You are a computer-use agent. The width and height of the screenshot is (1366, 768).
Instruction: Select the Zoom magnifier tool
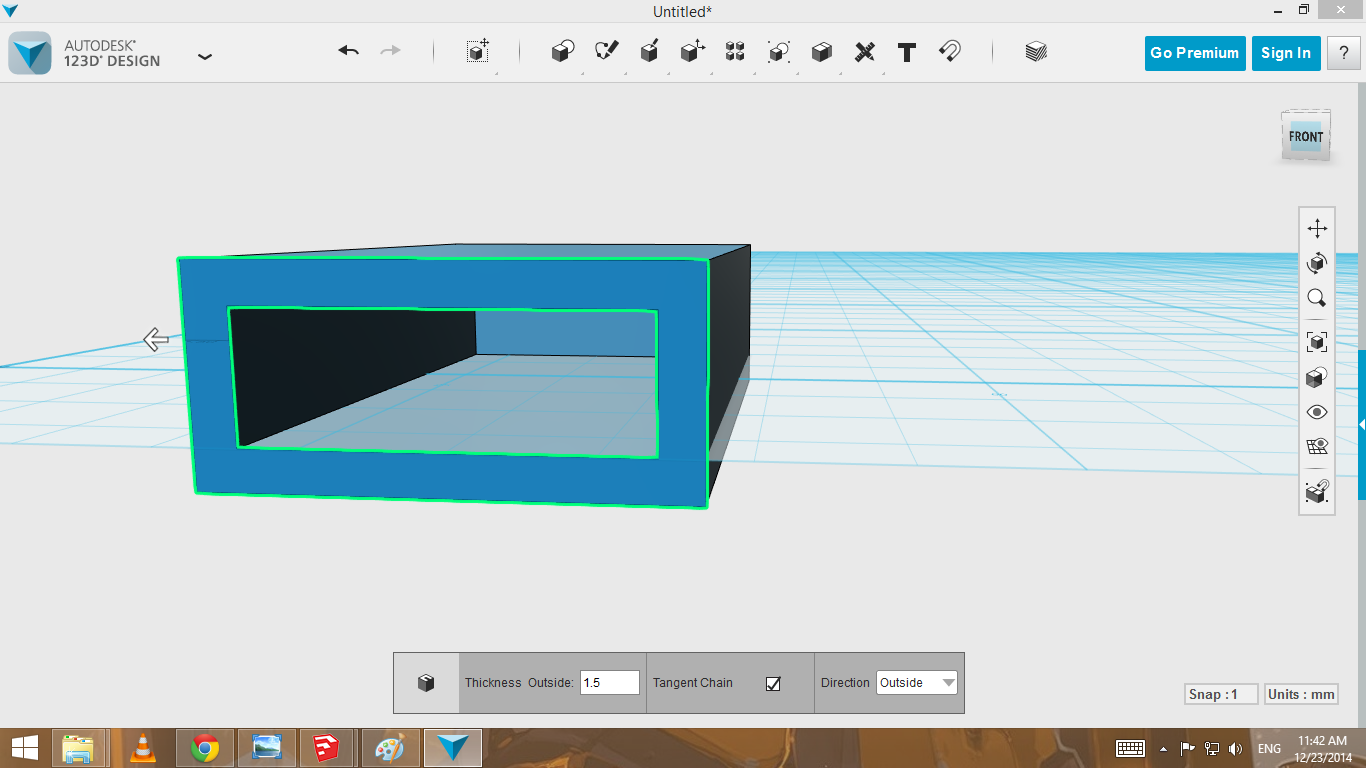click(1317, 298)
